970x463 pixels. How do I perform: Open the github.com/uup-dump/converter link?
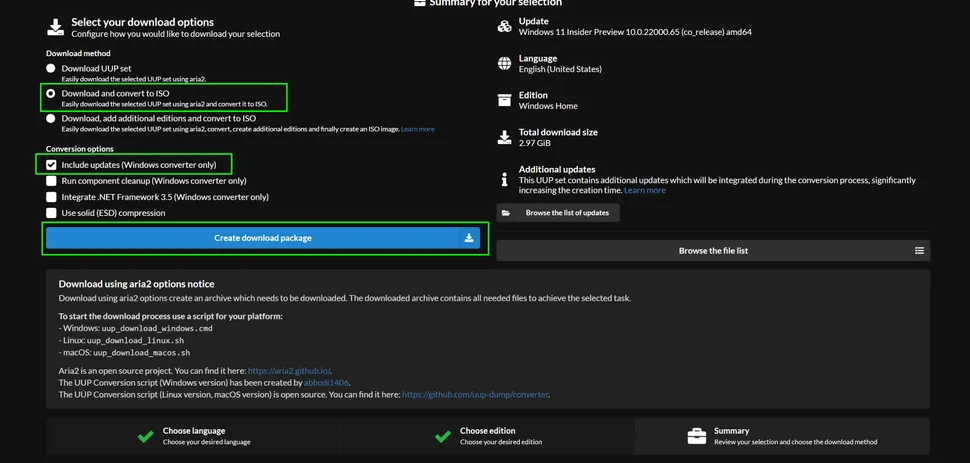coord(475,394)
